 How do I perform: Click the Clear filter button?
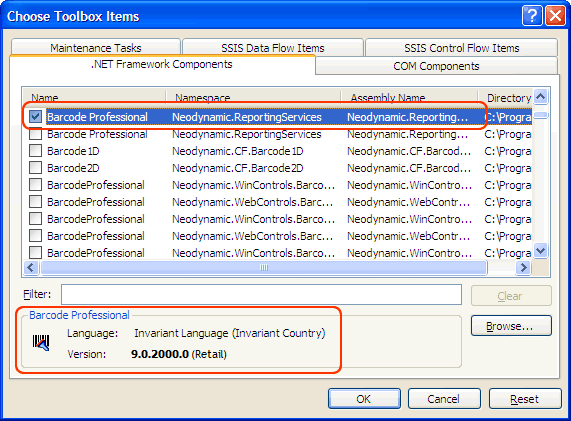point(511,296)
